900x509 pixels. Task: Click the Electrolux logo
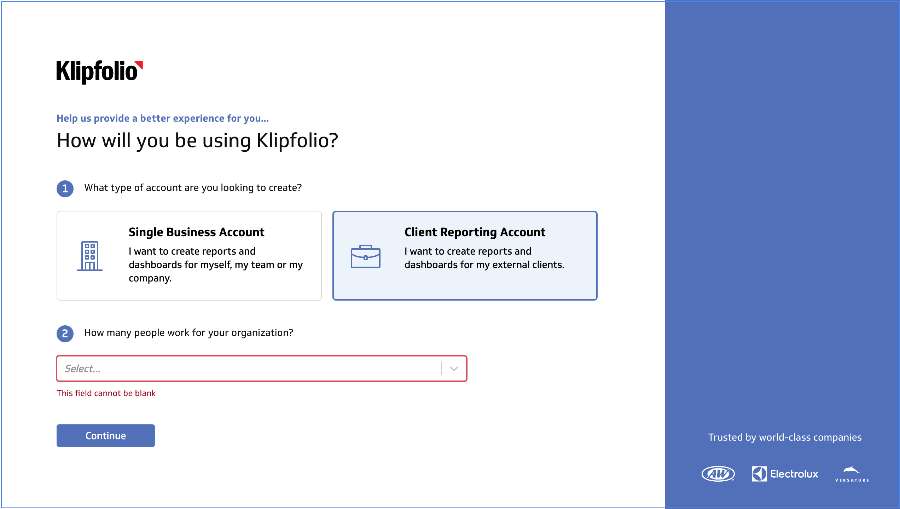click(x=785, y=474)
